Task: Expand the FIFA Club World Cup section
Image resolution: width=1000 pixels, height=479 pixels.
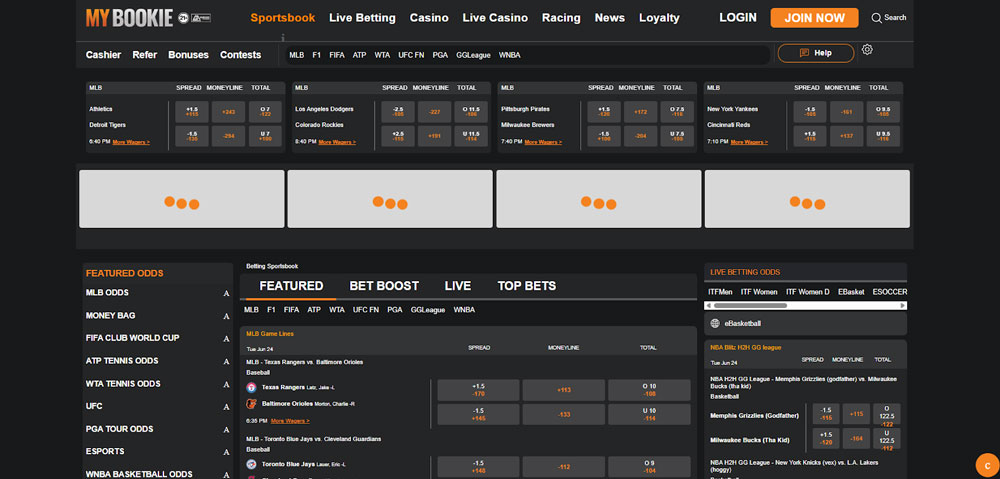Action: (226, 338)
